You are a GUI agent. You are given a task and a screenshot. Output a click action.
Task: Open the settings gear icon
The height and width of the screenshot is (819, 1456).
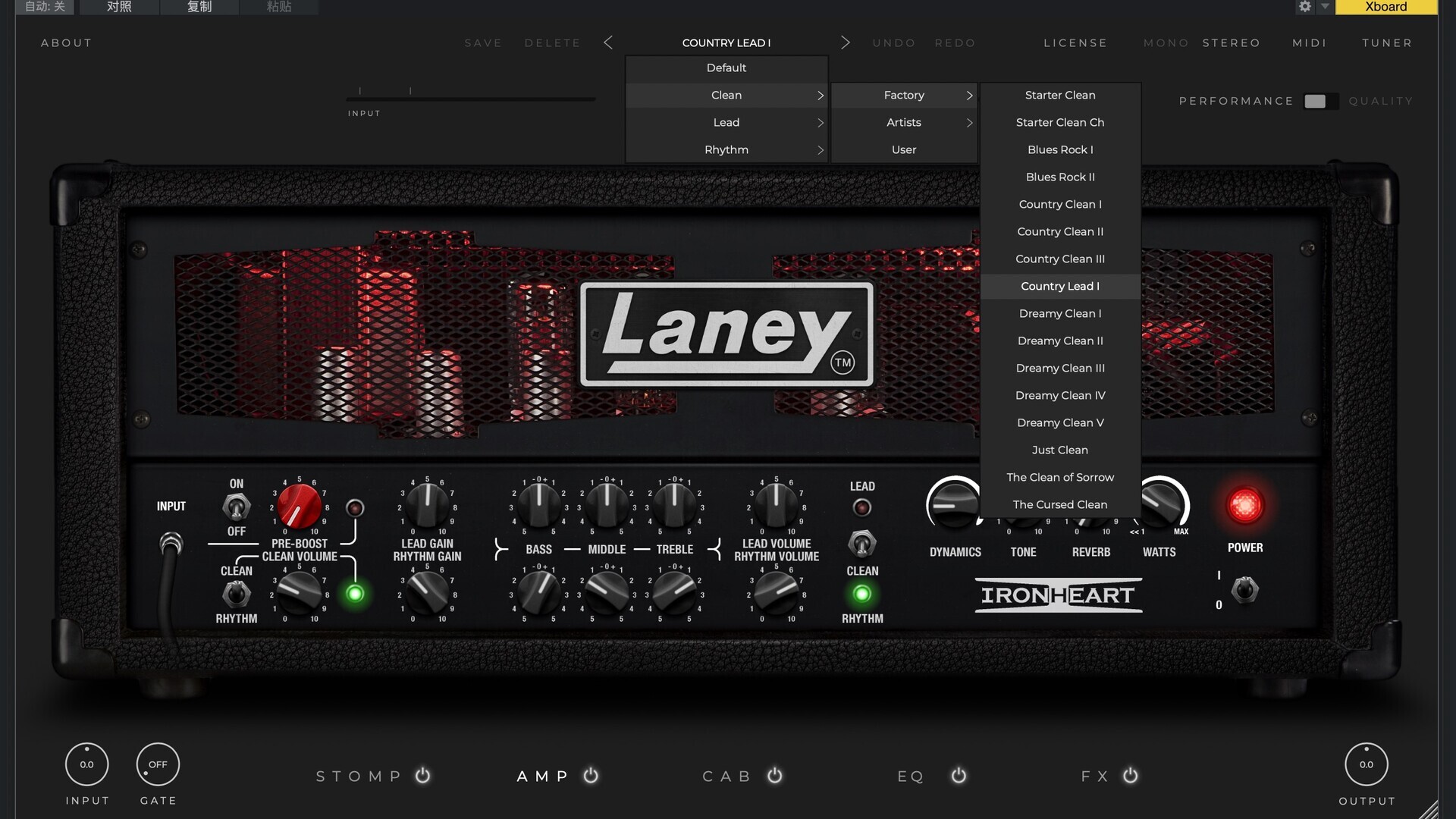(x=1304, y=7)
